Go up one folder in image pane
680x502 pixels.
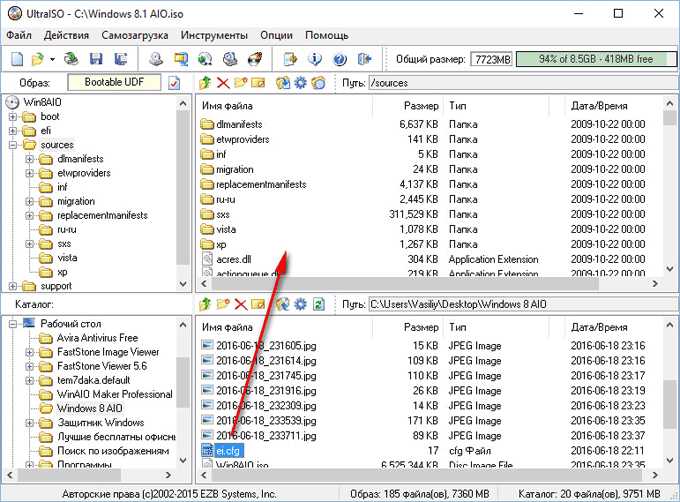[x=205, y=83]
